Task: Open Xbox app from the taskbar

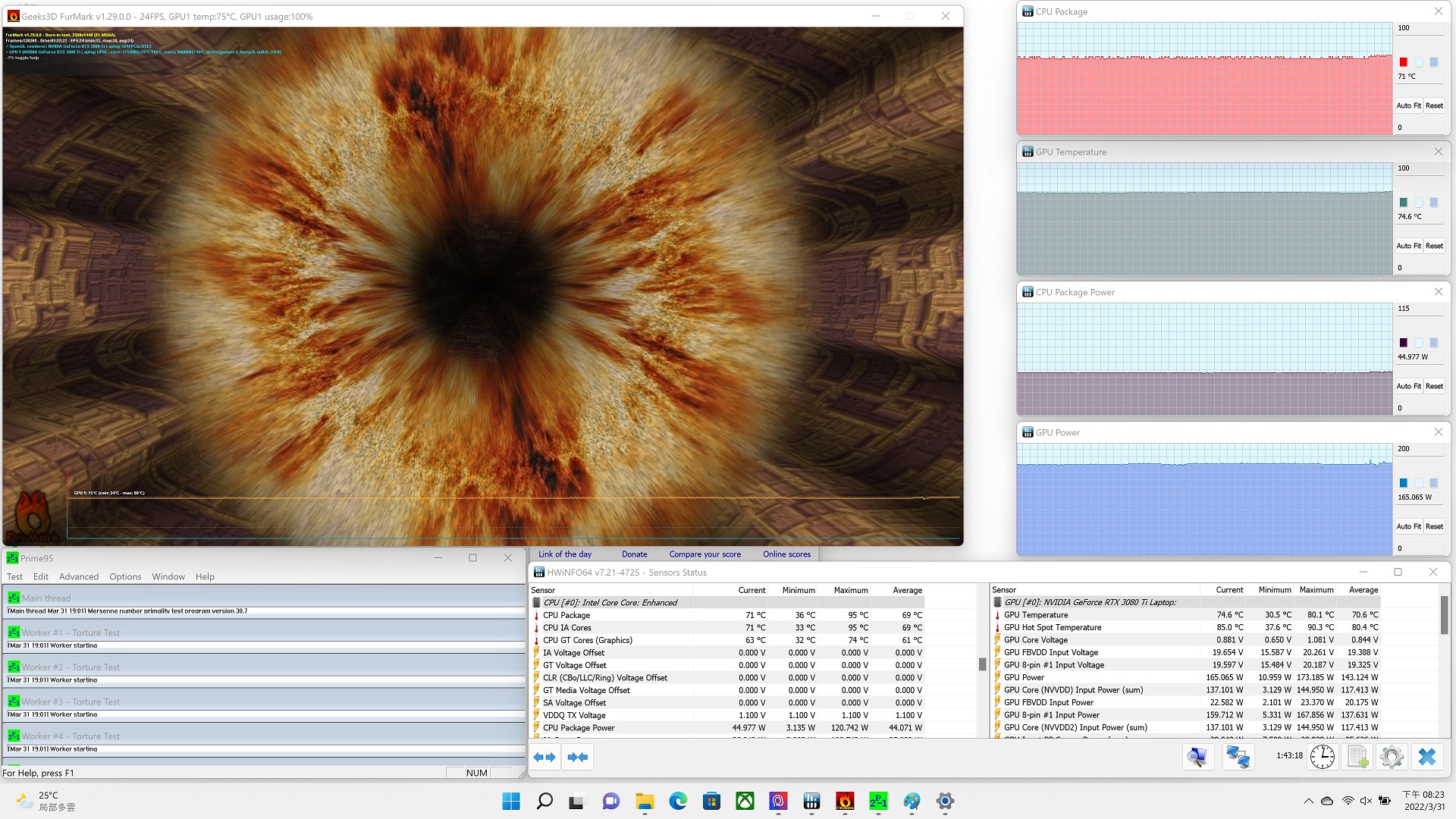Action: click(x=745, y=801)
